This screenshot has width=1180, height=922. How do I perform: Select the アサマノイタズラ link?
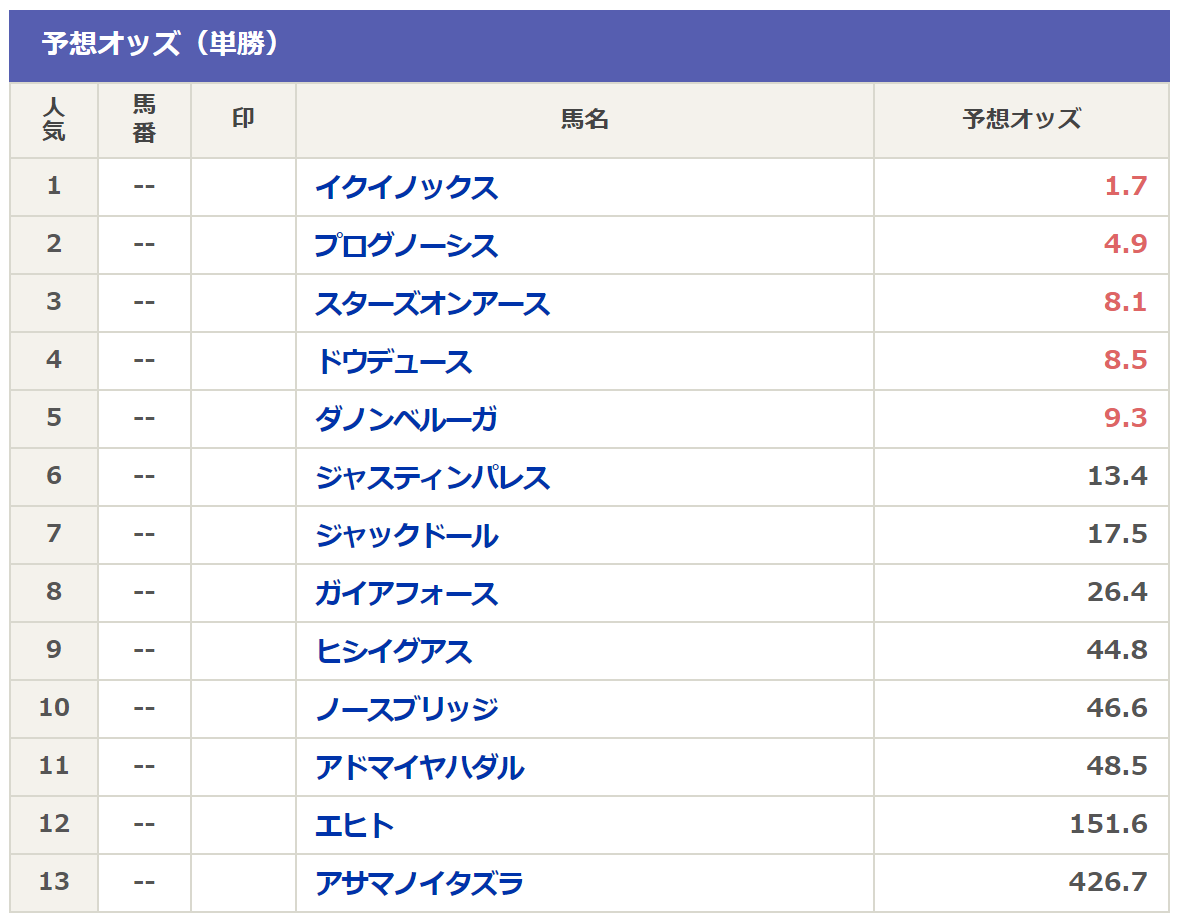tap(420, 882)
